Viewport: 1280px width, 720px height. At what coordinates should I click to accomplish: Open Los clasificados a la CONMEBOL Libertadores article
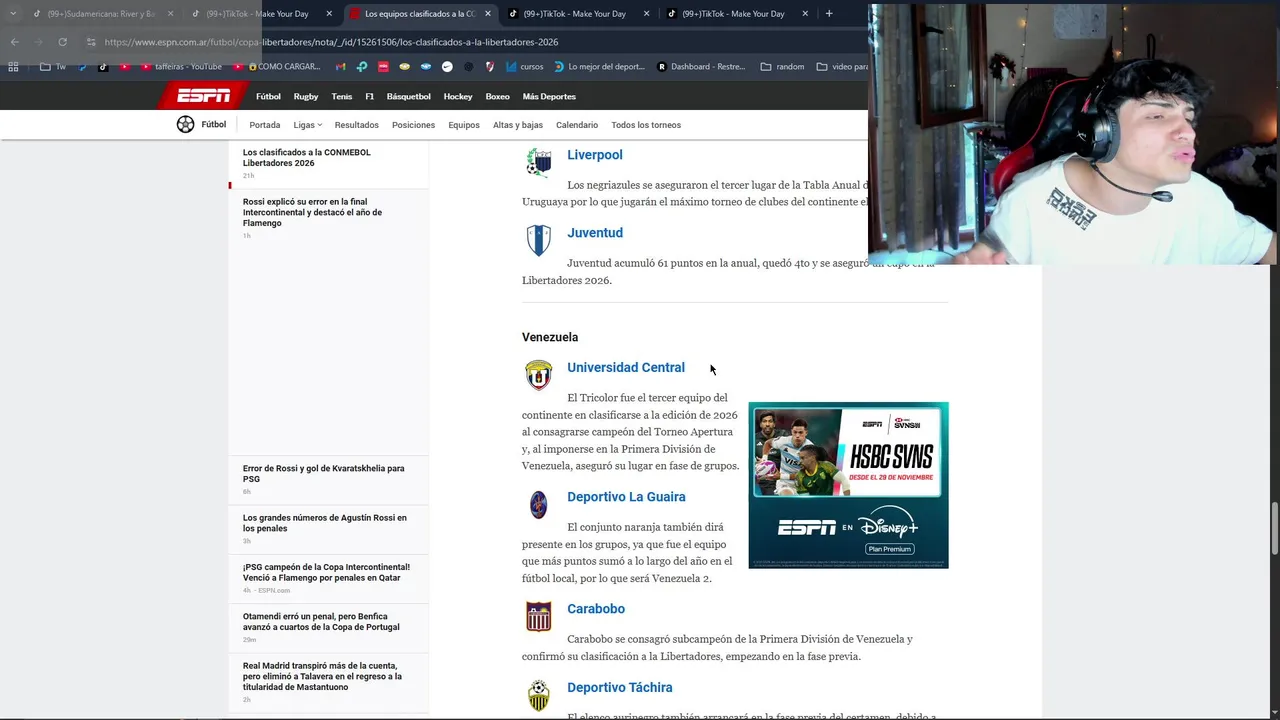click(307, 158)
